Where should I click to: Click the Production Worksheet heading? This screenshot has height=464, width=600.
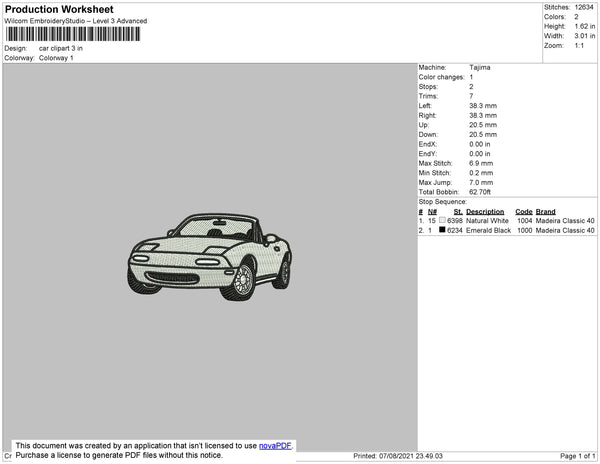pos(66,10)
